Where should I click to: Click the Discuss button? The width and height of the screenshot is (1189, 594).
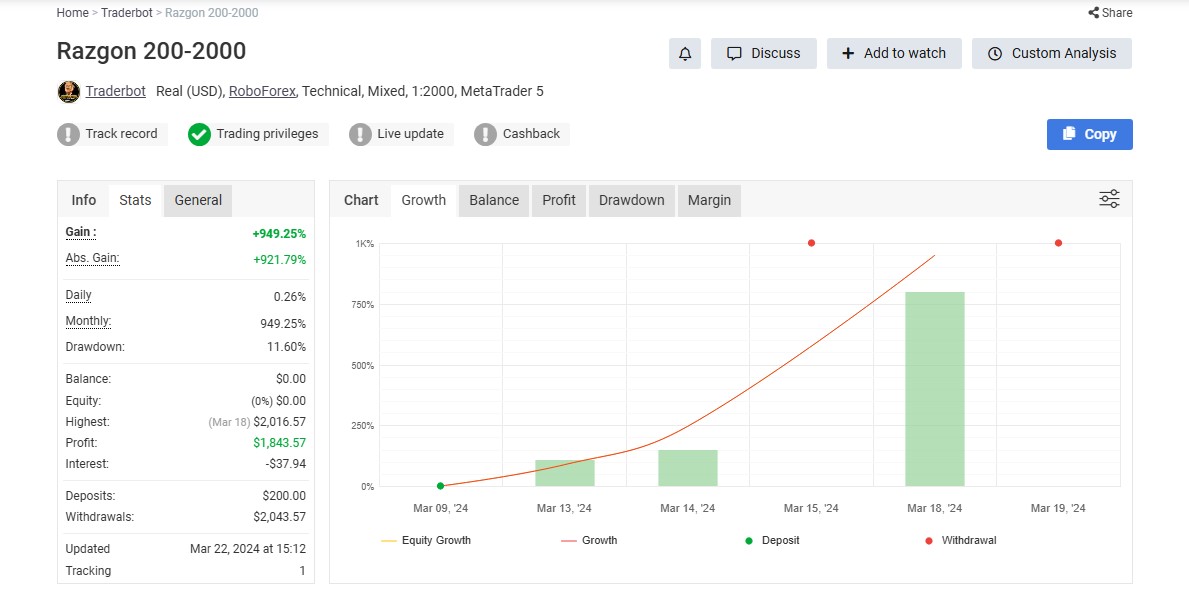764,54
